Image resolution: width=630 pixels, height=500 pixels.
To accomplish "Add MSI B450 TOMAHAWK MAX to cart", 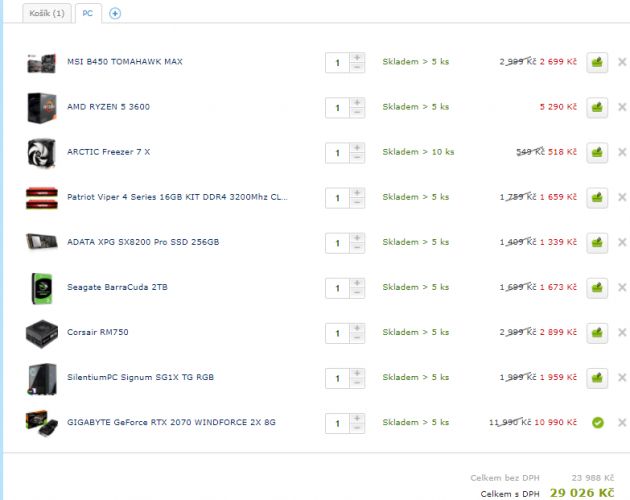I will point(597,62).
